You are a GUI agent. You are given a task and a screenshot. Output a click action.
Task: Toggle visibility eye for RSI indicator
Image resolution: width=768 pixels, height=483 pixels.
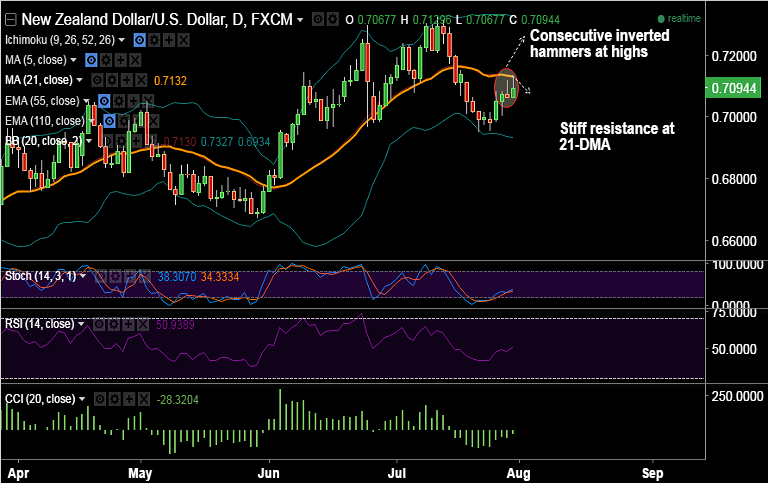[x=98, y=324]
